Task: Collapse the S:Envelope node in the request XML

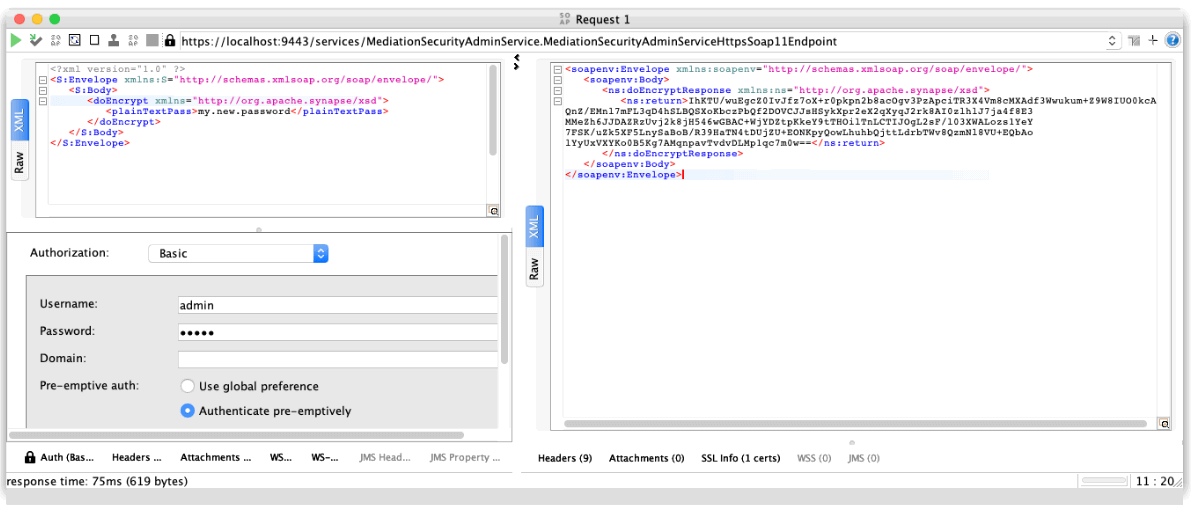Action: click(41, 80)
